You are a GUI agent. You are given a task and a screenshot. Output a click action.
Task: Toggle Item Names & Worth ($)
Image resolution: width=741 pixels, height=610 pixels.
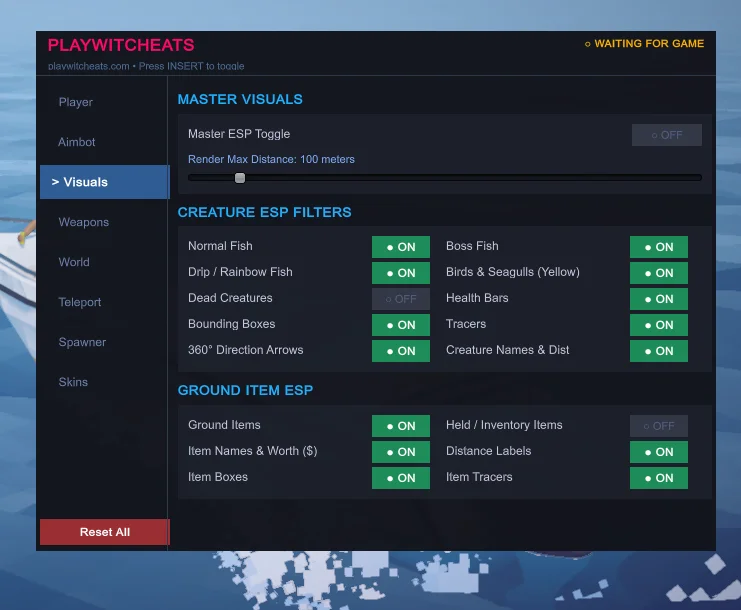(x=401, y=452)
